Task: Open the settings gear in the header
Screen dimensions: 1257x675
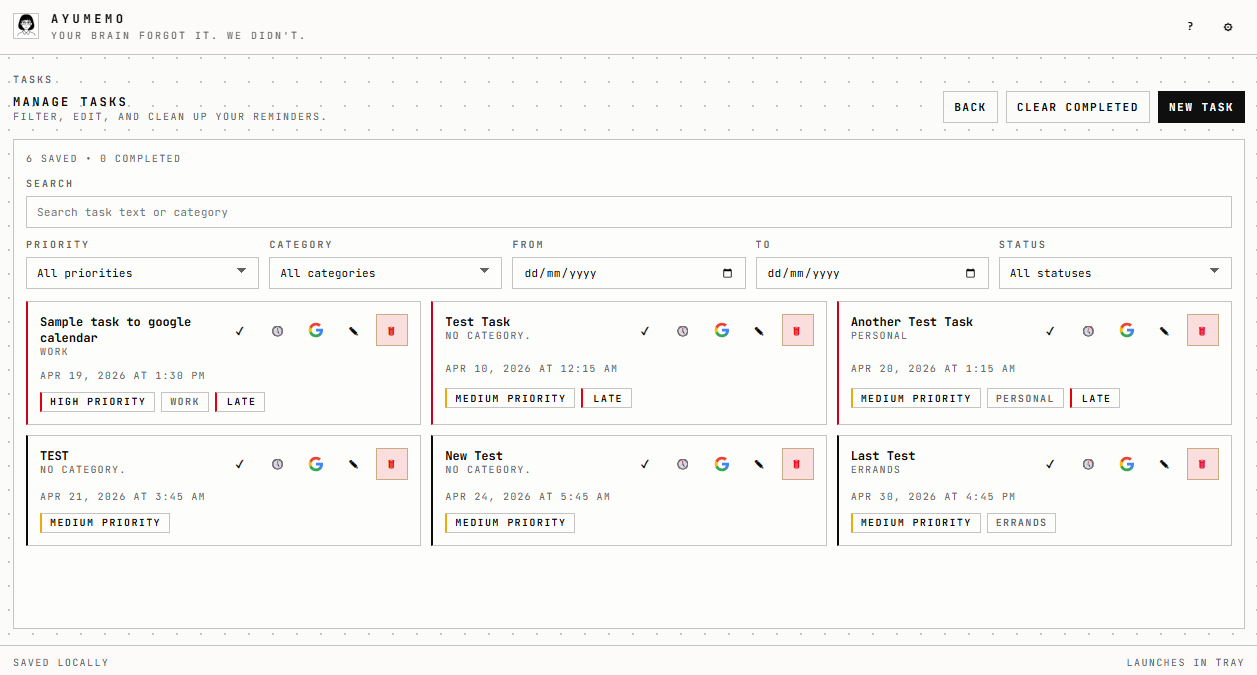Action: click(1228, 27)
